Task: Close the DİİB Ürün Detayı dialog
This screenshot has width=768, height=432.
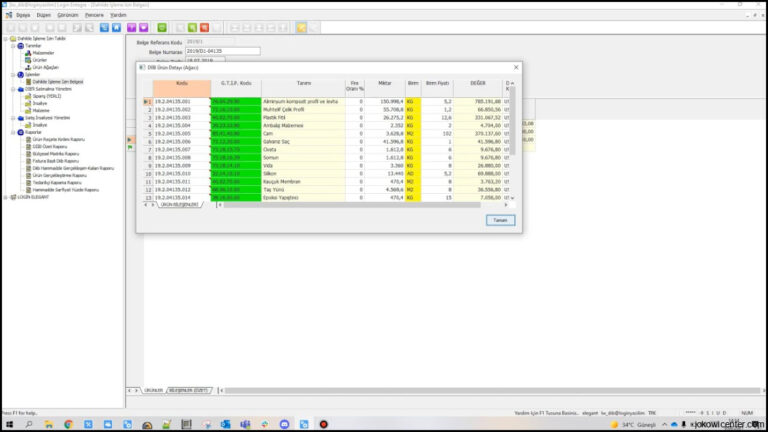Action: 514,68
